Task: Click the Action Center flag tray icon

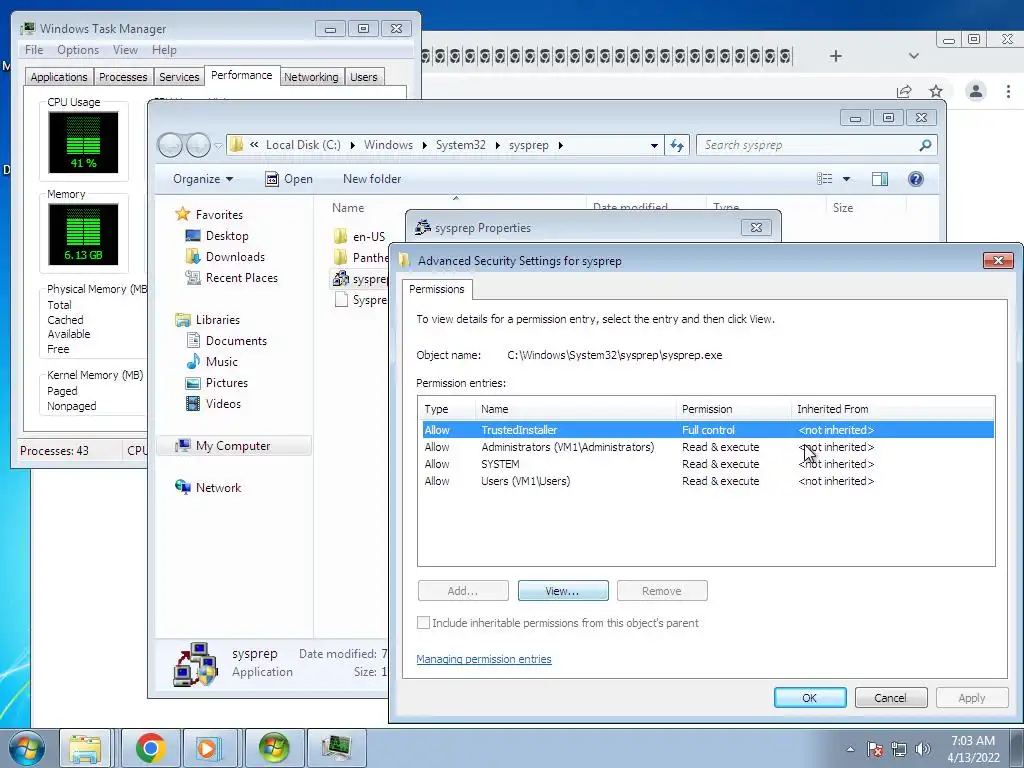Action: click(875, 749)
